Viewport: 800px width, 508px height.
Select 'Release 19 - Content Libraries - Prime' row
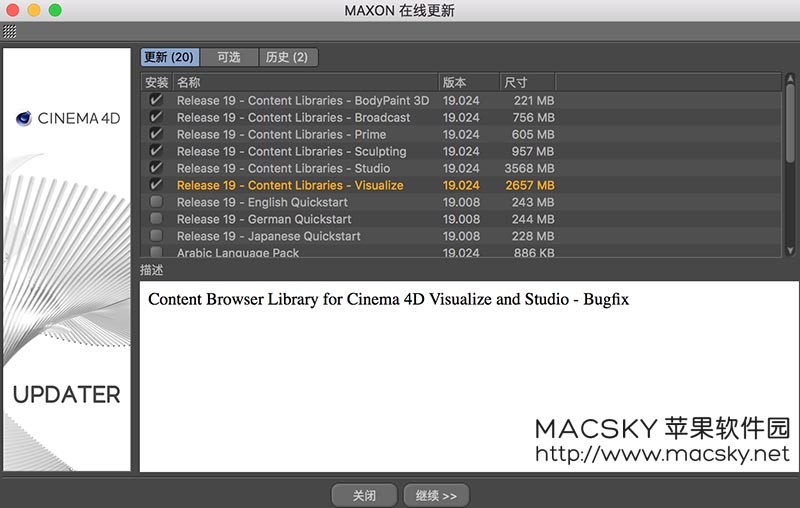click(x=461, y=134)
